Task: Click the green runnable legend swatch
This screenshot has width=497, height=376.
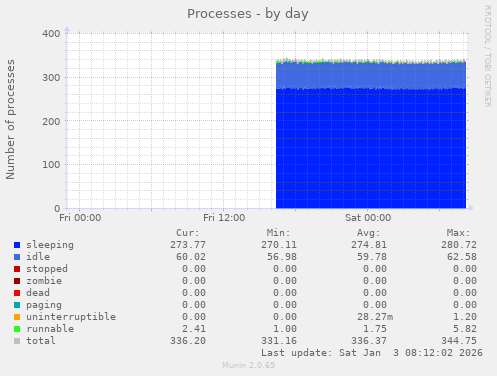Action: 17,329
